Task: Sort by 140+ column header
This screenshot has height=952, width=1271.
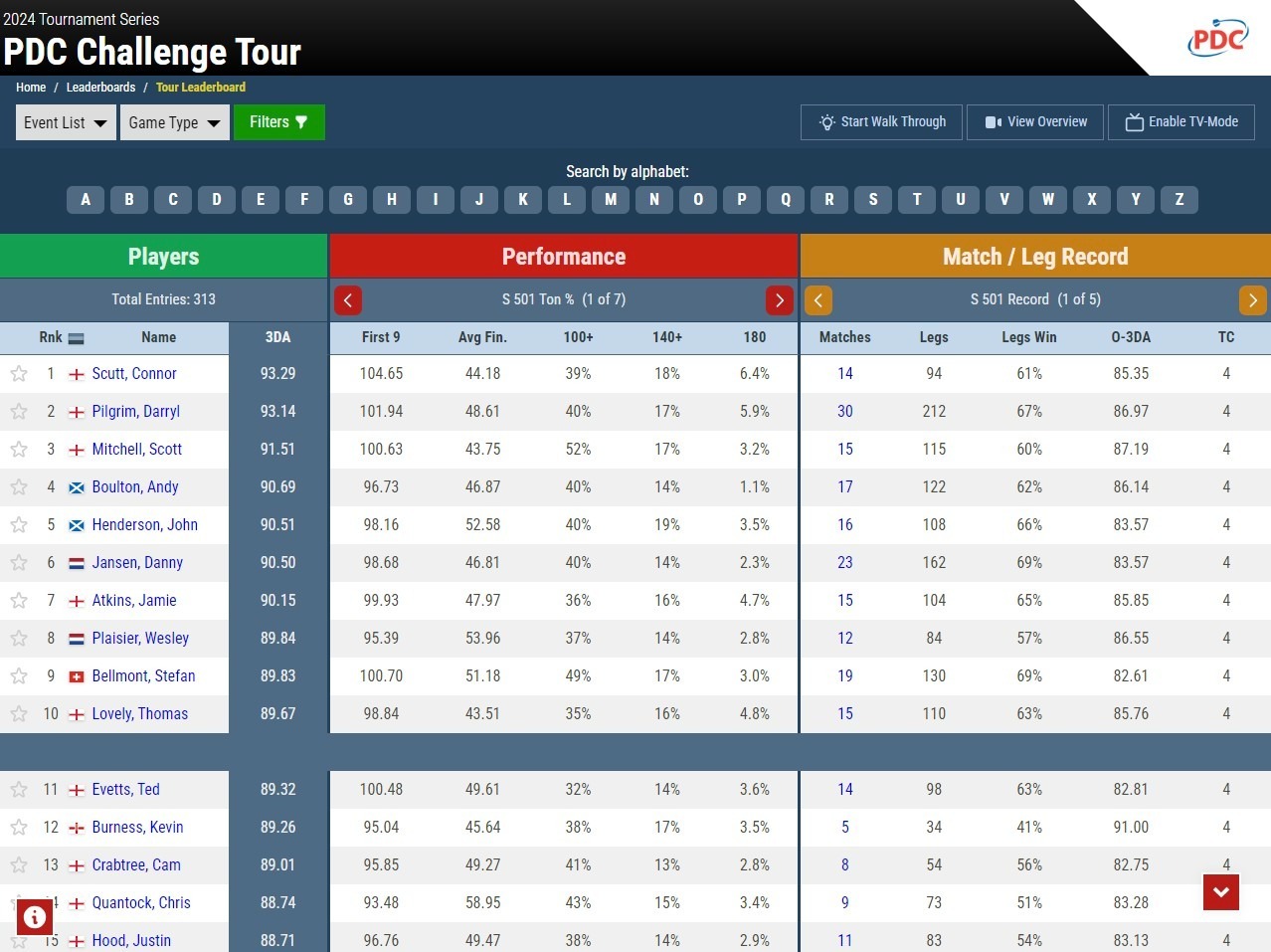Action: (667, 337)
